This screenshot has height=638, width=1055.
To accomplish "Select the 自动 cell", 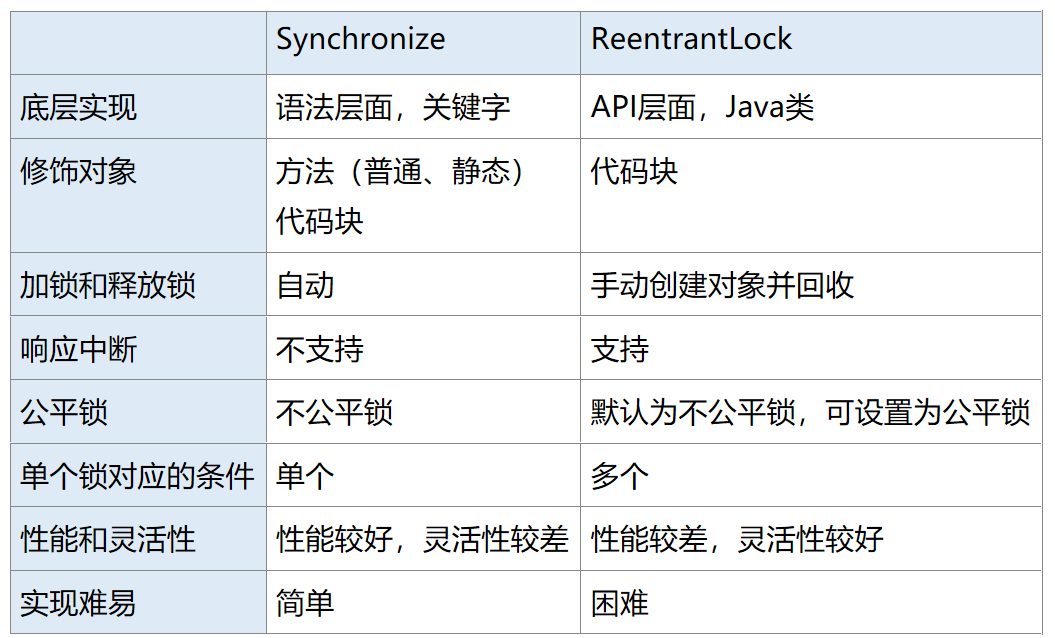I will tap(305, 286).
